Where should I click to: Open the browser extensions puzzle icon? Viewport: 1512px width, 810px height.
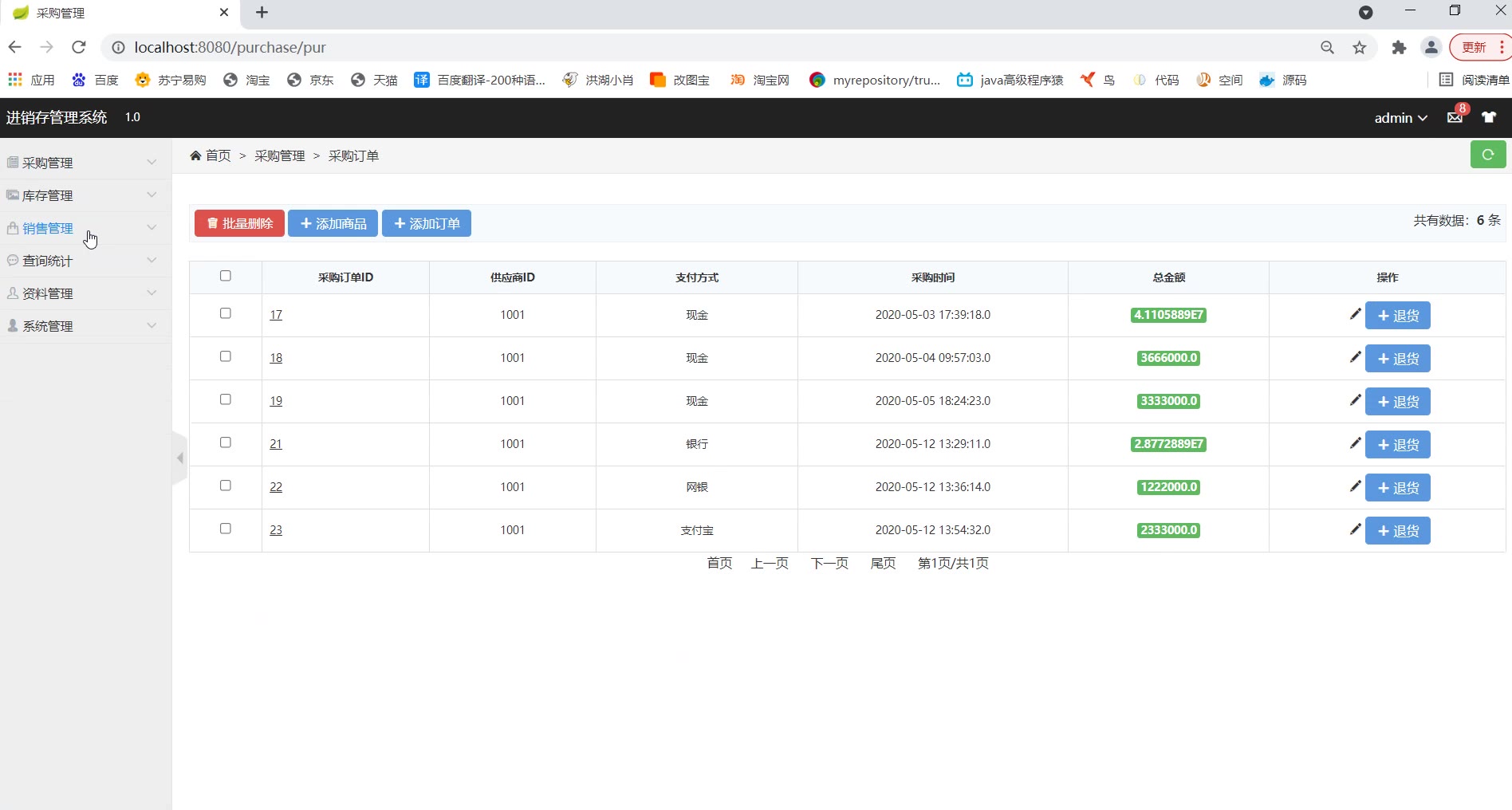click(1399, 48)
